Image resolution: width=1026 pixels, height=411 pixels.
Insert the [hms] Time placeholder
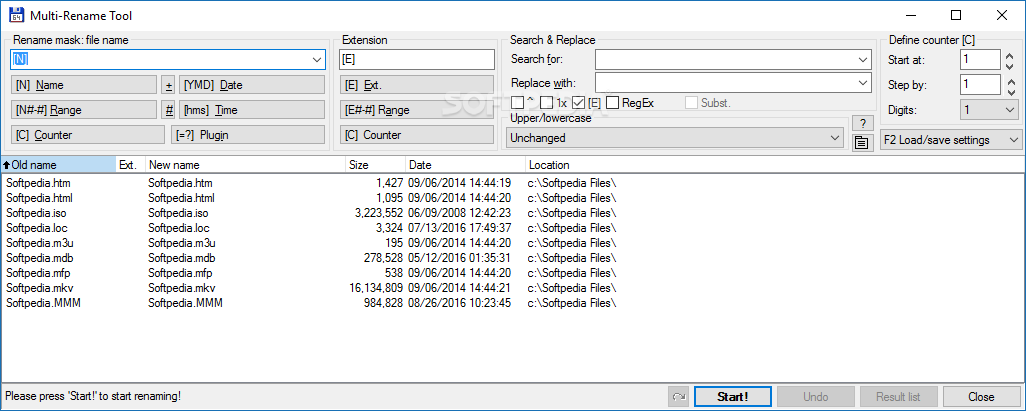coord(252,110)
